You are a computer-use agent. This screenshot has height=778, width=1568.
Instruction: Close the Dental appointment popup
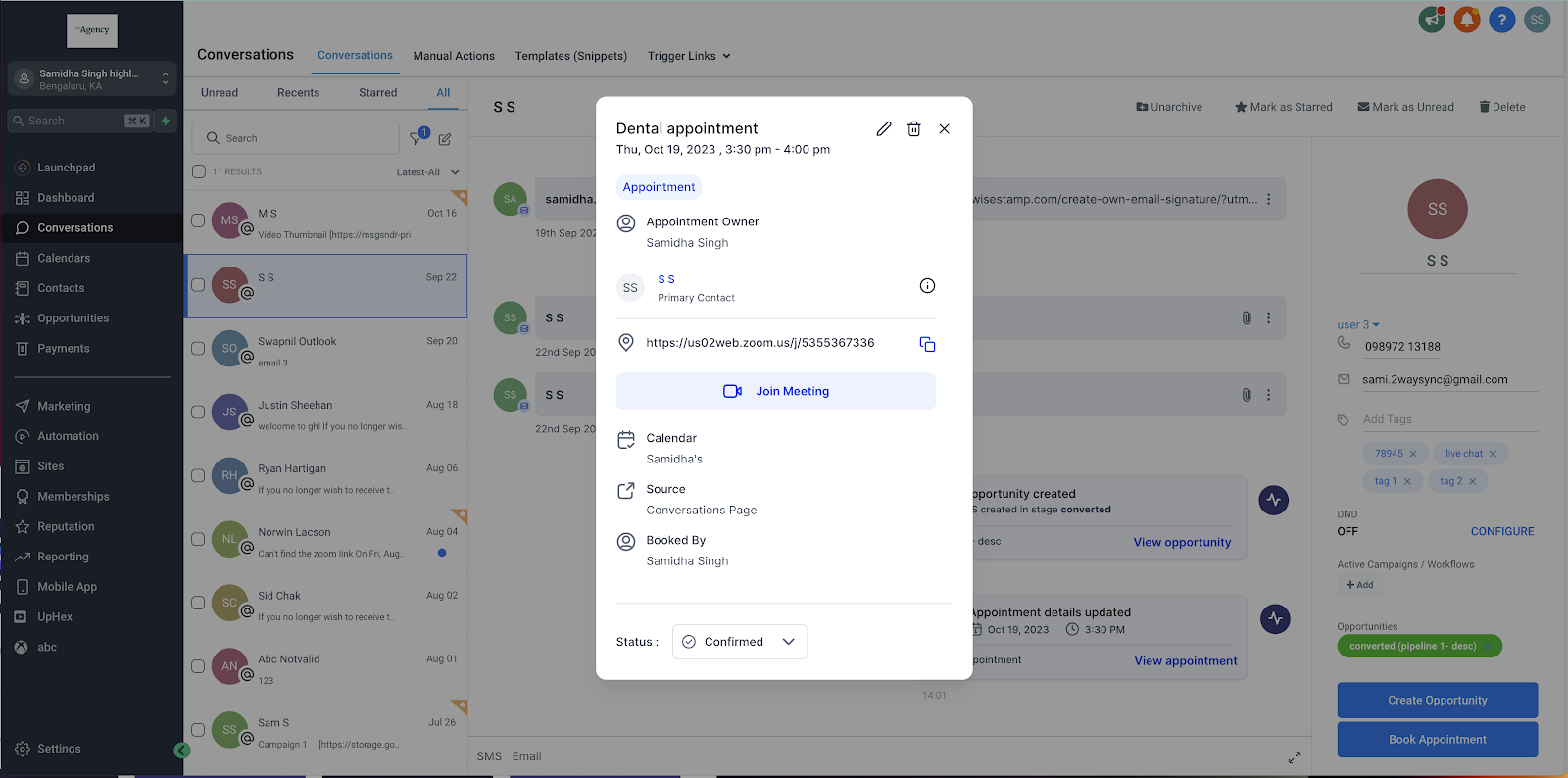pos(944,128)
